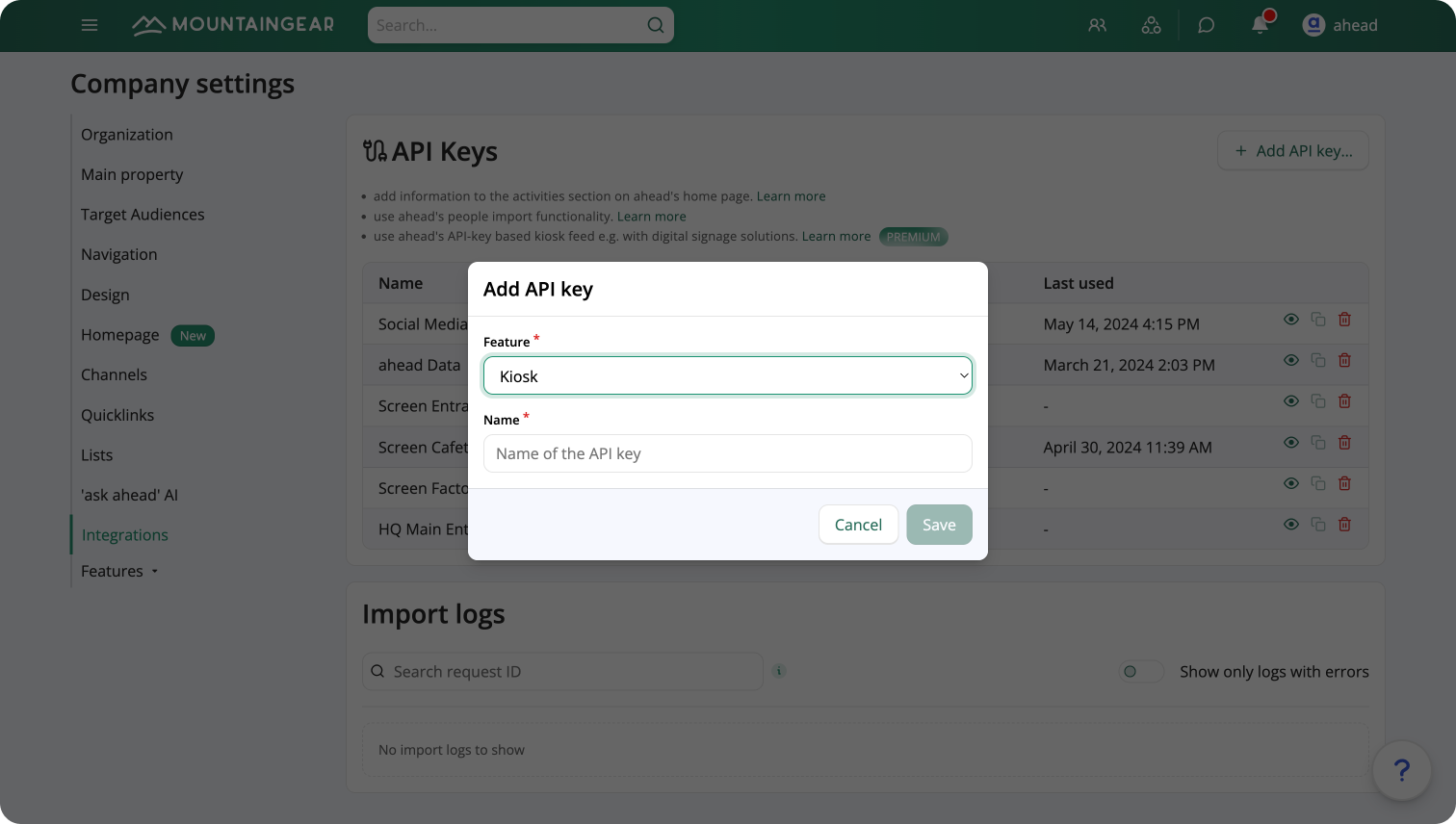The height and width of the screenshot is (824, 1456).
Task: Open the chat bubble icon in the top bar
Action: point(1206,25)
